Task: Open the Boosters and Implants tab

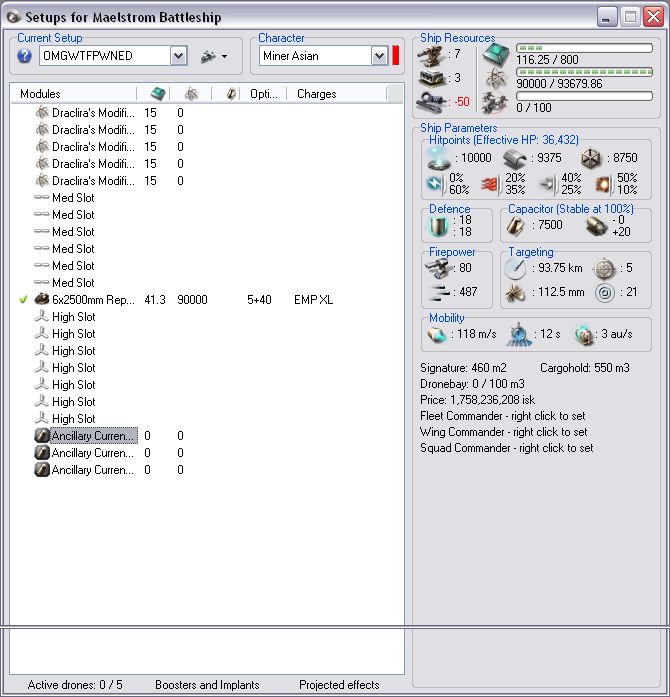Action: tap(207, 685)
